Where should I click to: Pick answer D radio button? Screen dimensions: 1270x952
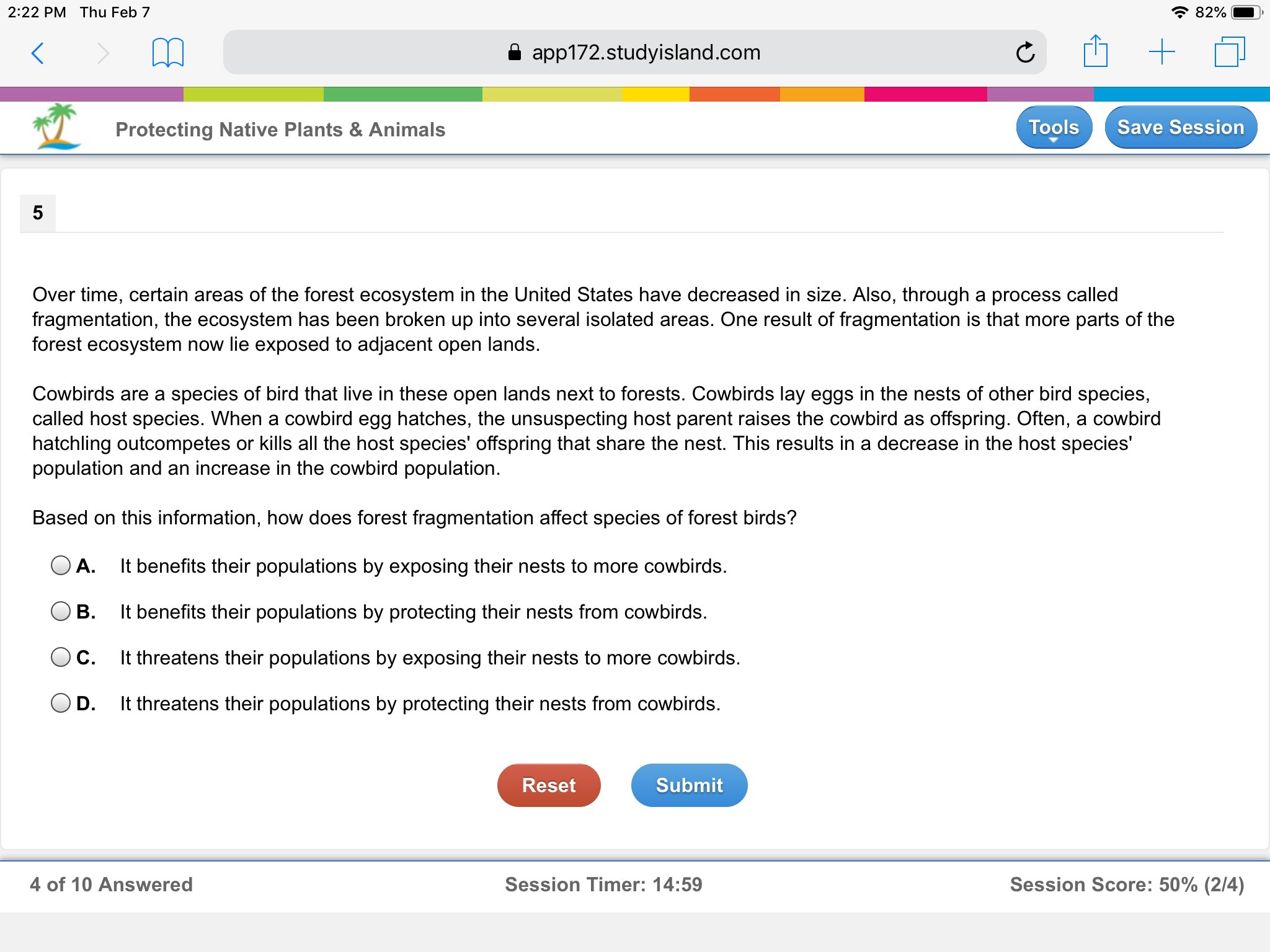point(61,703)
